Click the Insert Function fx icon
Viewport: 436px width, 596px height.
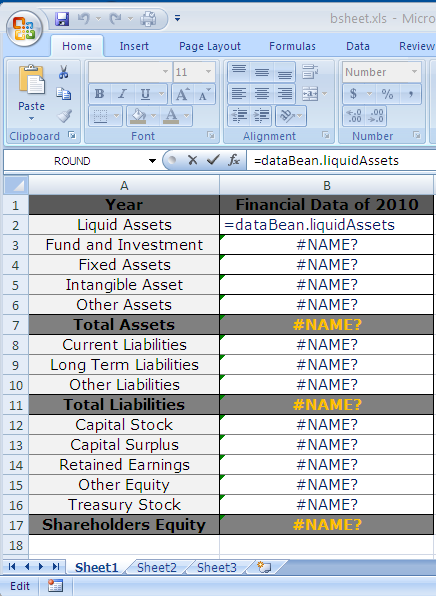pyautogui.click(x=234, y=160)
